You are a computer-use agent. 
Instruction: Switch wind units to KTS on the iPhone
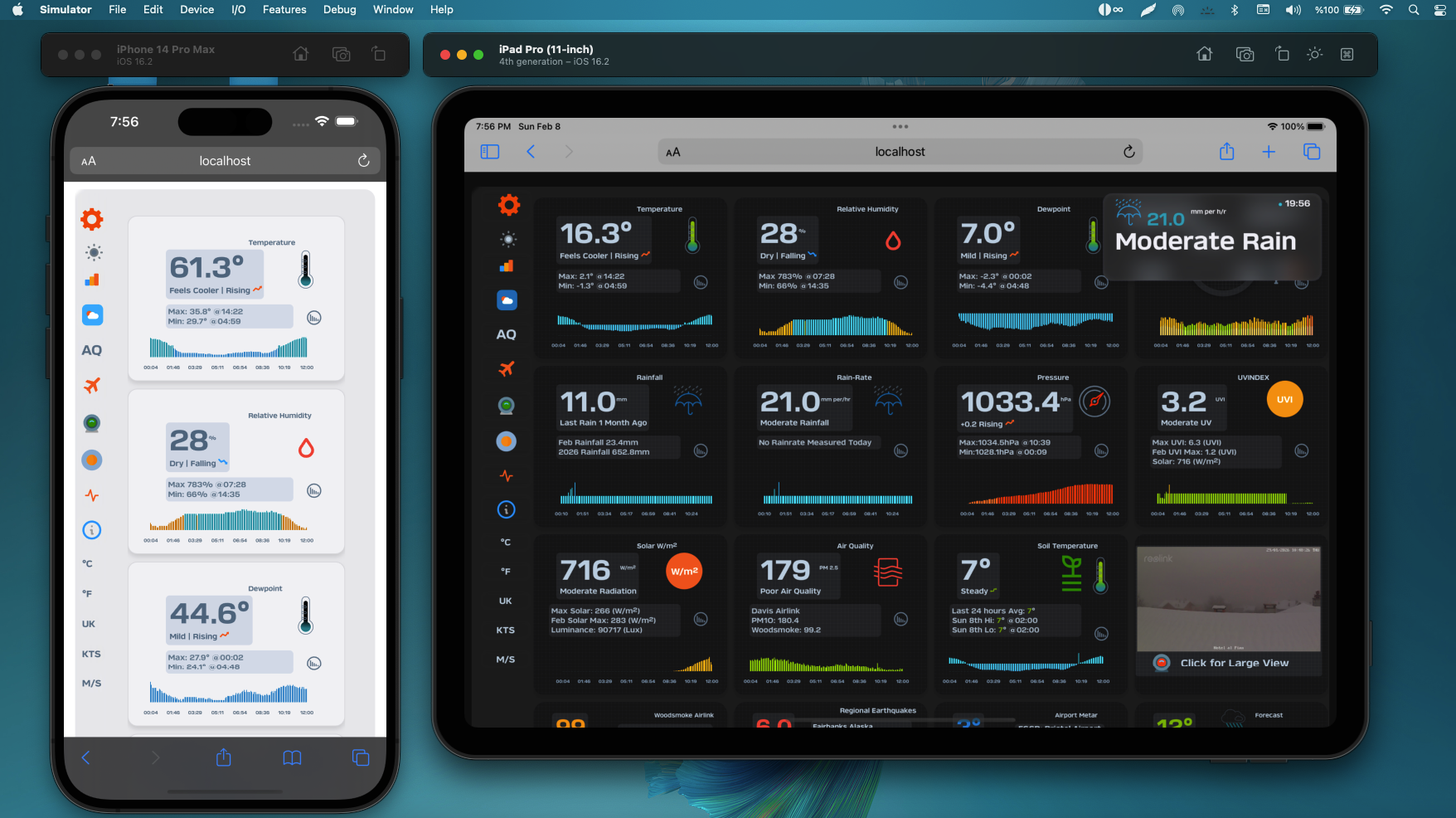91,654
